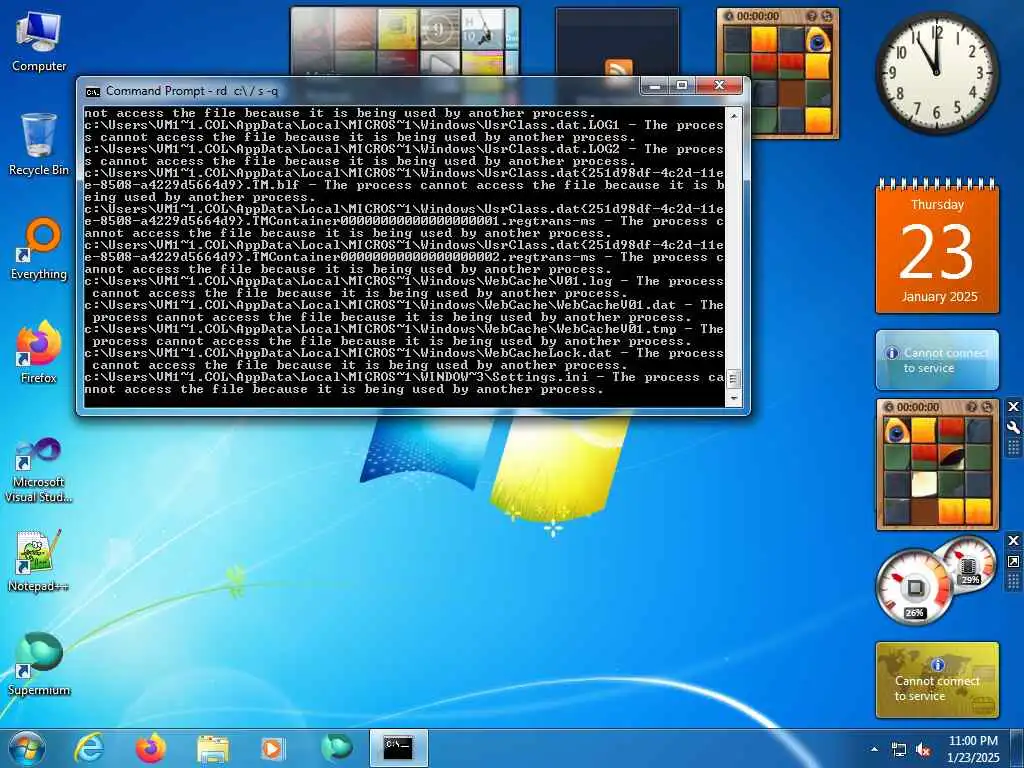Maximize the Command Prompt window
The image size is (1024, 768).
coord(682,86)
